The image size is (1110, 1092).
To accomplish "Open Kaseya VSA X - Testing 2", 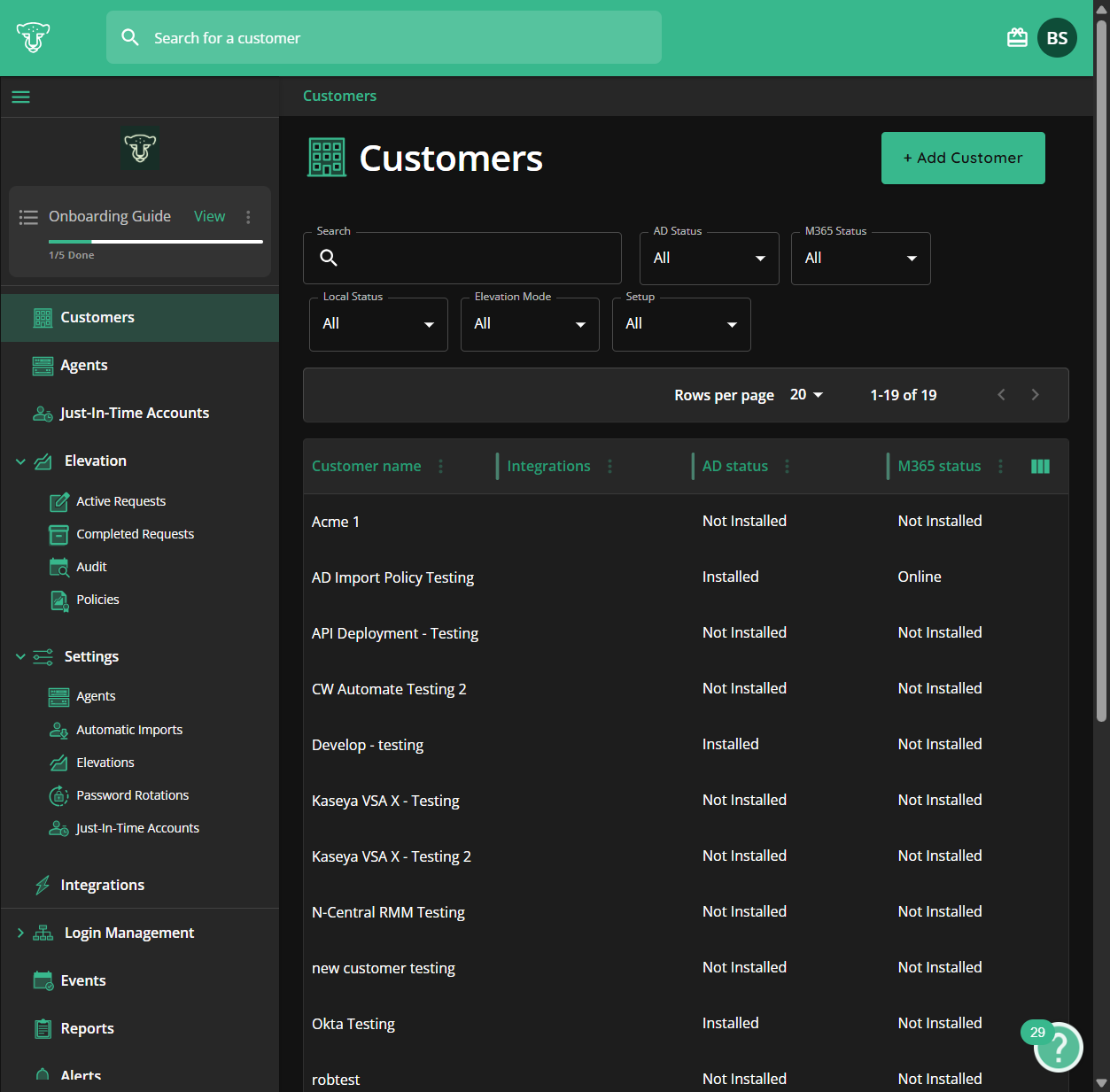I will point(686,856).
